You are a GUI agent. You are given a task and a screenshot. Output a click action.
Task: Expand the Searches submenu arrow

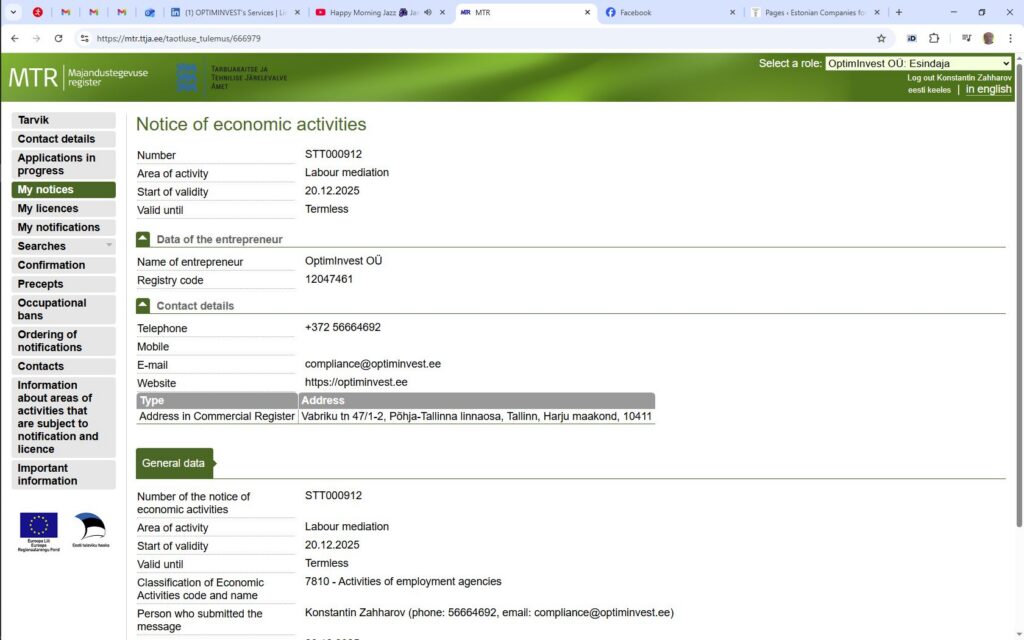pyautogui.click(x=109, y=245)
